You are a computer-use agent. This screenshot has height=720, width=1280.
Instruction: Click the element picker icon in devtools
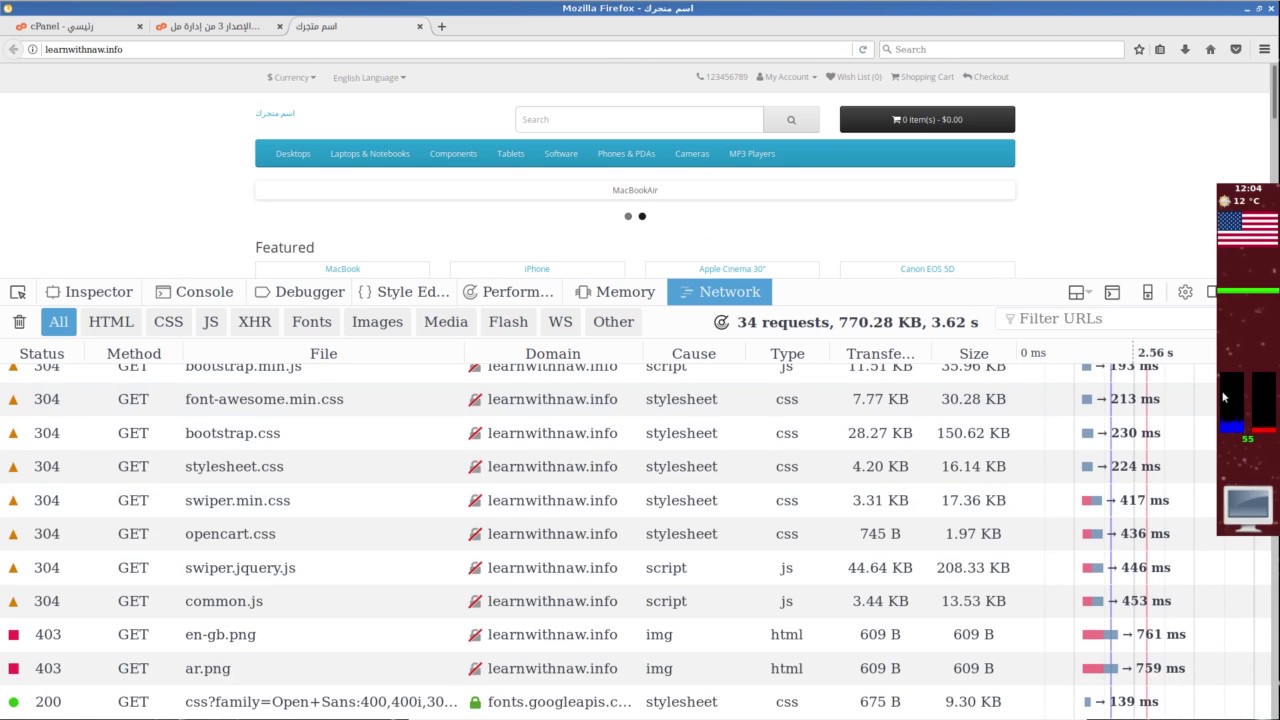click(x=18, y=292)
